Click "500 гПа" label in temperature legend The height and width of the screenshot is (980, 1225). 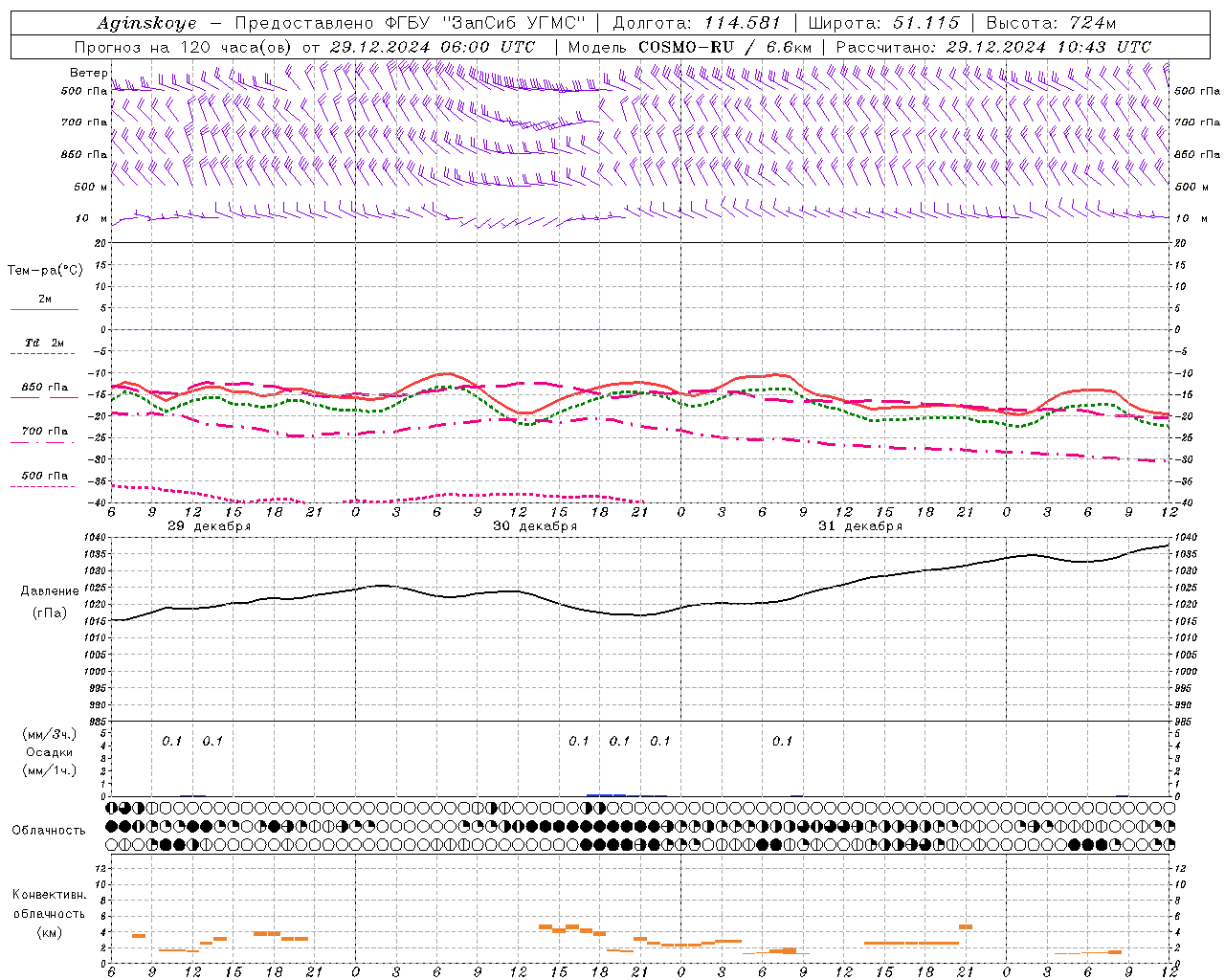(x=45, y=476)
